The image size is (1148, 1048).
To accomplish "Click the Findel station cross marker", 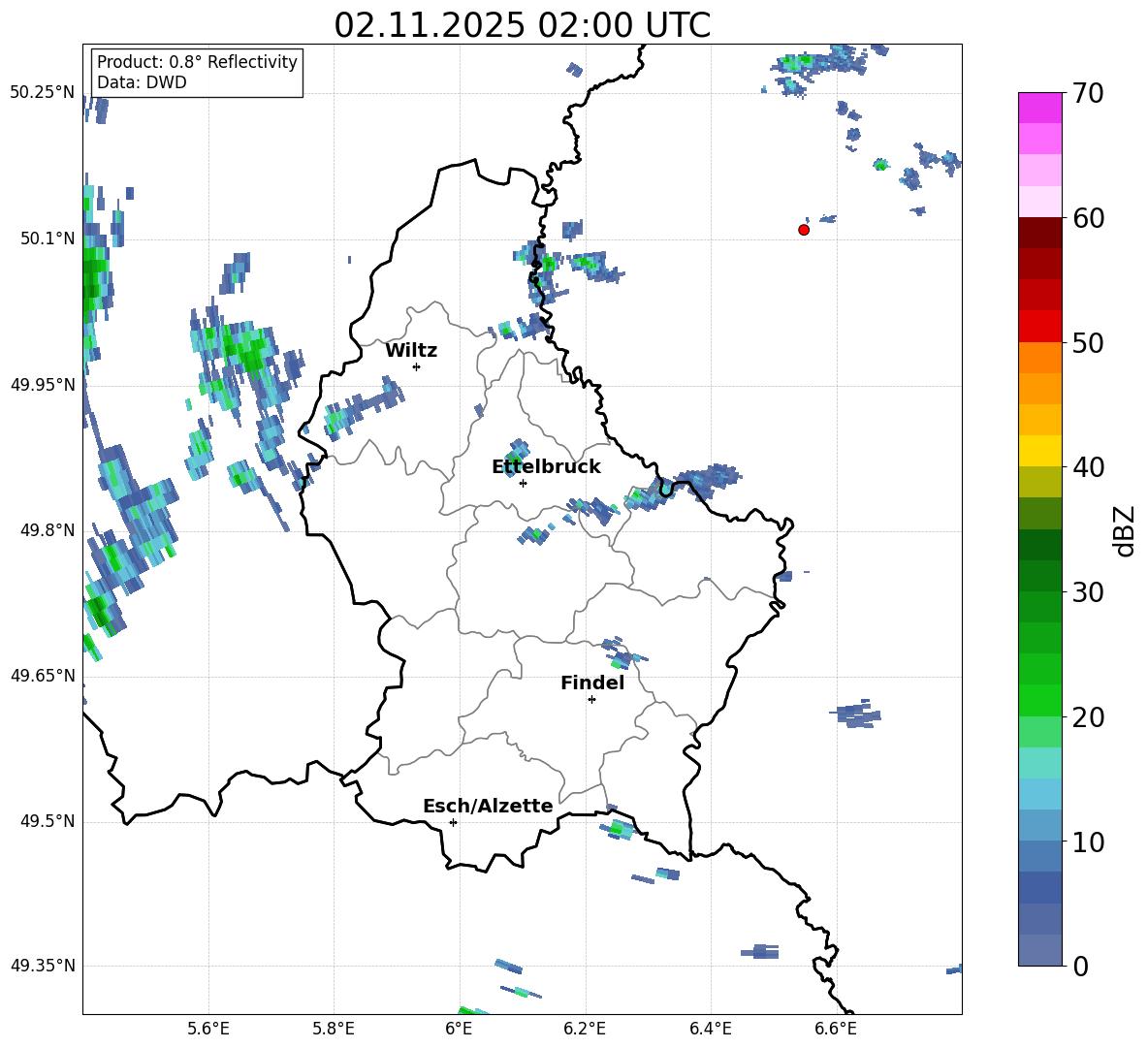I will [591, 700].
